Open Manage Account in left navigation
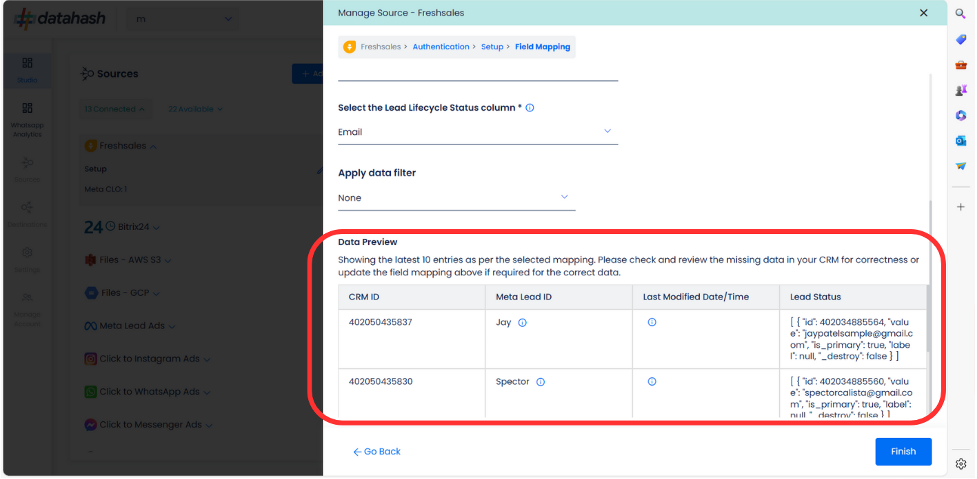The width and height of the screenshot is (977, 479). click(x=27, y=309)
